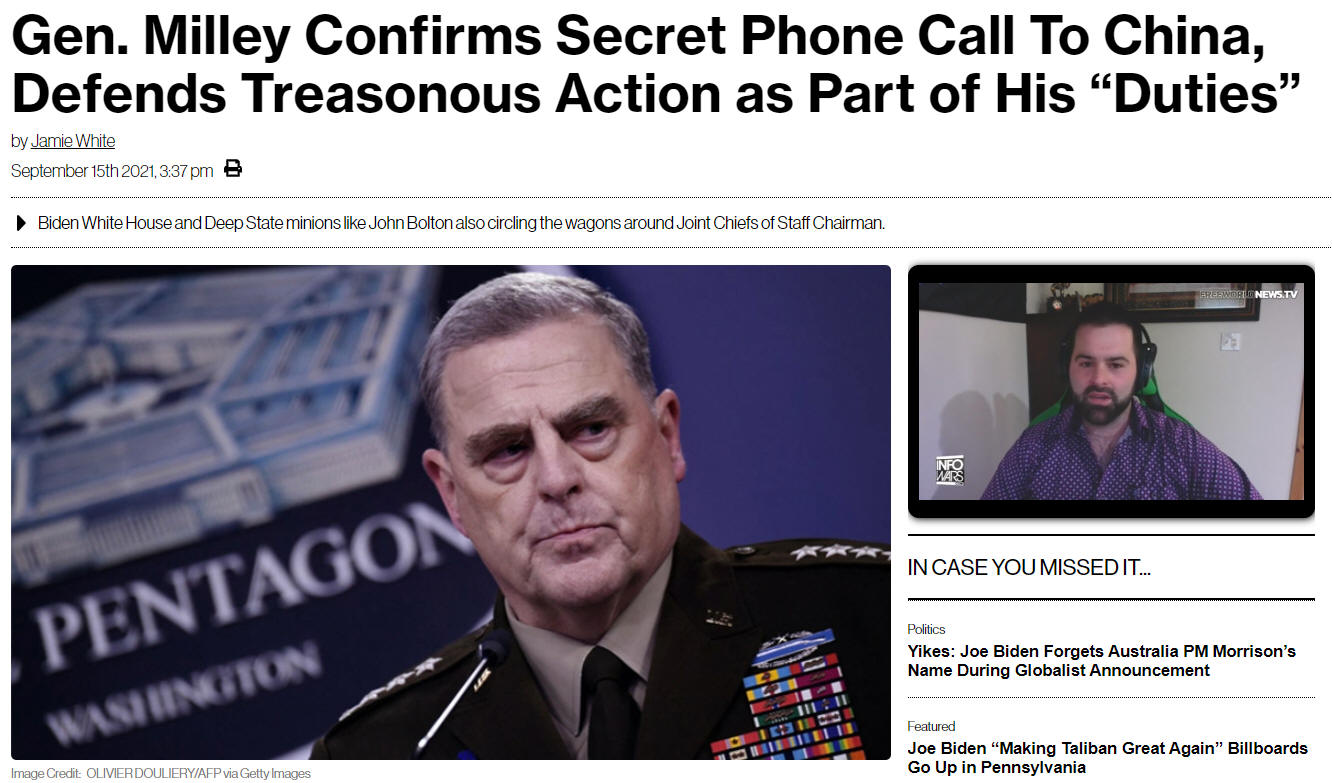This screenshot has height=783, width=1332.
Task: Click the printer icon beside the date
Action: click(233, 169)
